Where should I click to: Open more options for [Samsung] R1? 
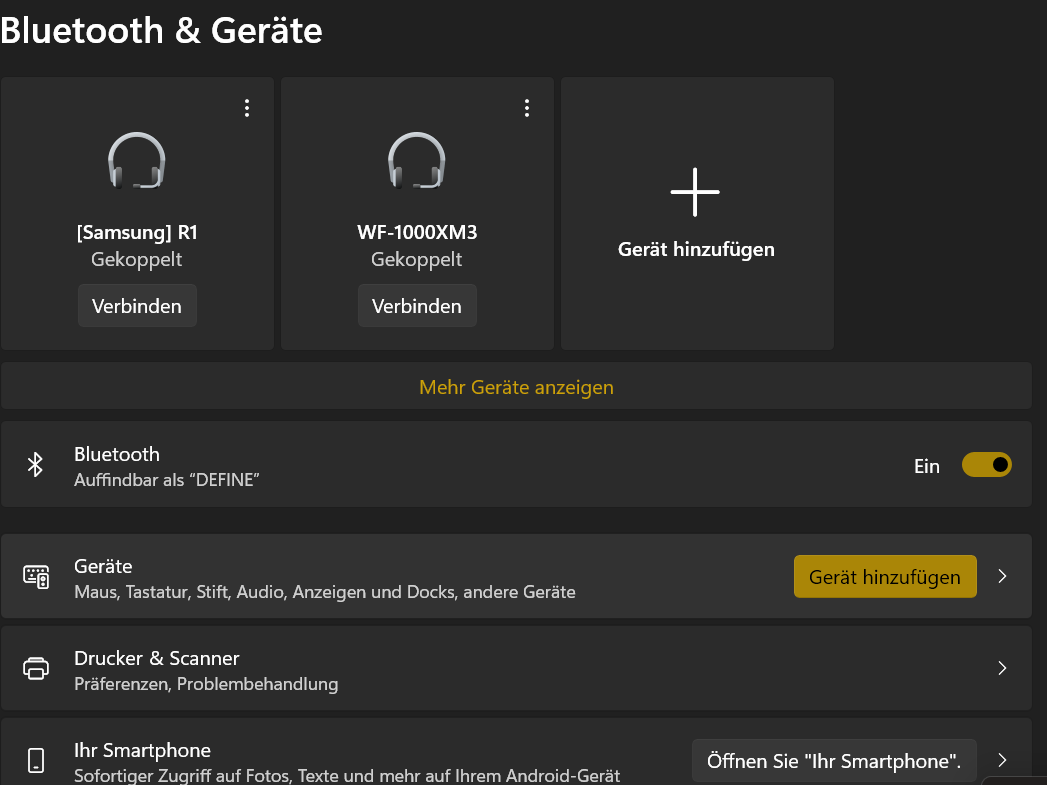click(247, 109)
